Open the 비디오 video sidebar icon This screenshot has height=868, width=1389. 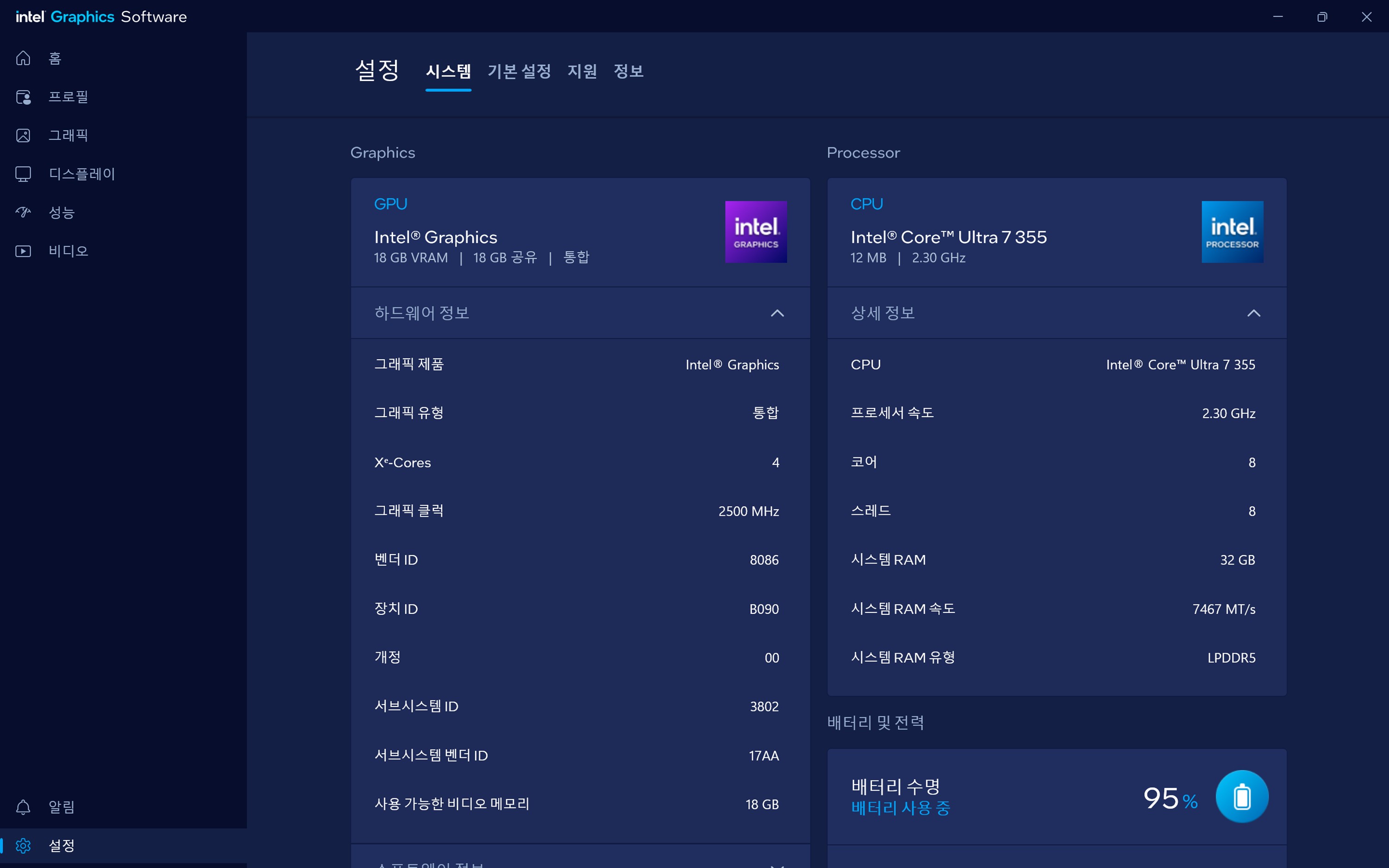click(23, 251)
